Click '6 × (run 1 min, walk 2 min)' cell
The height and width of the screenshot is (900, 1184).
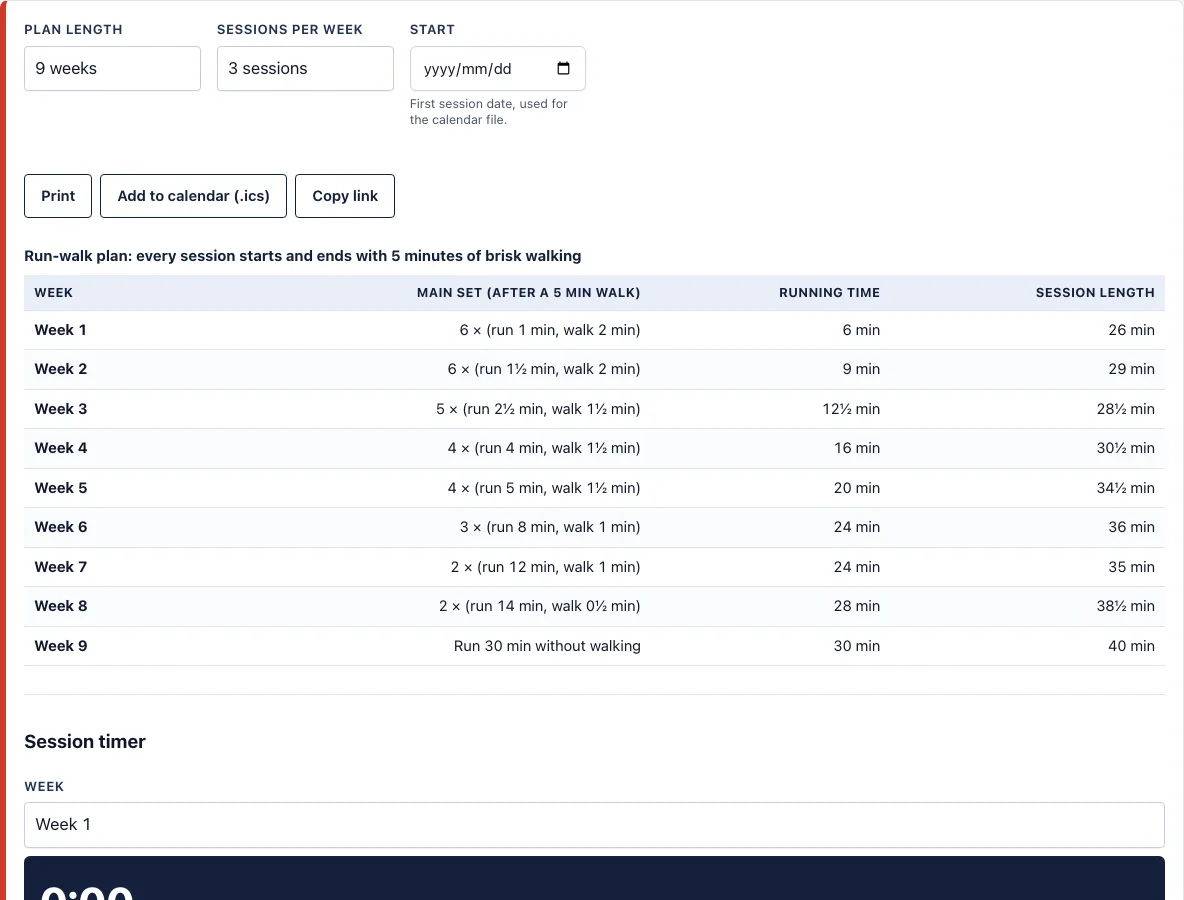(550, 330)
